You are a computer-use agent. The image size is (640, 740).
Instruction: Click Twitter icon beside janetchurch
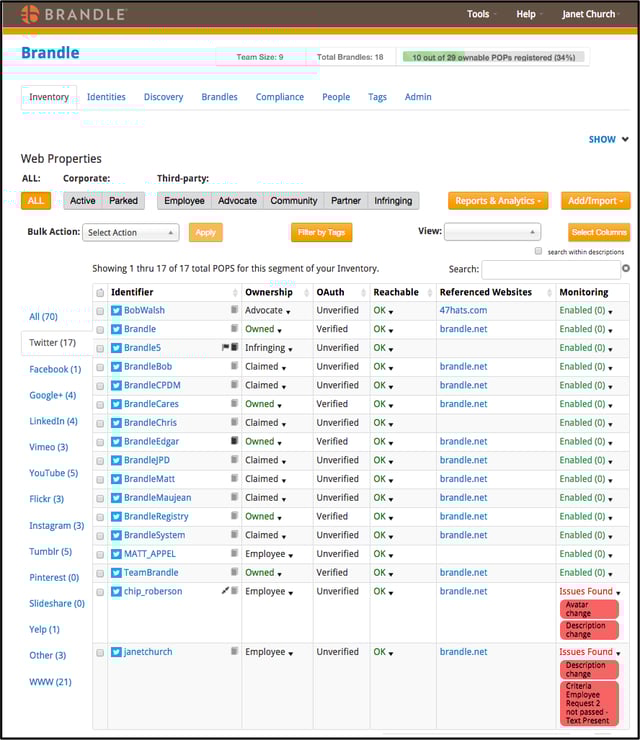tap(116, 652)
